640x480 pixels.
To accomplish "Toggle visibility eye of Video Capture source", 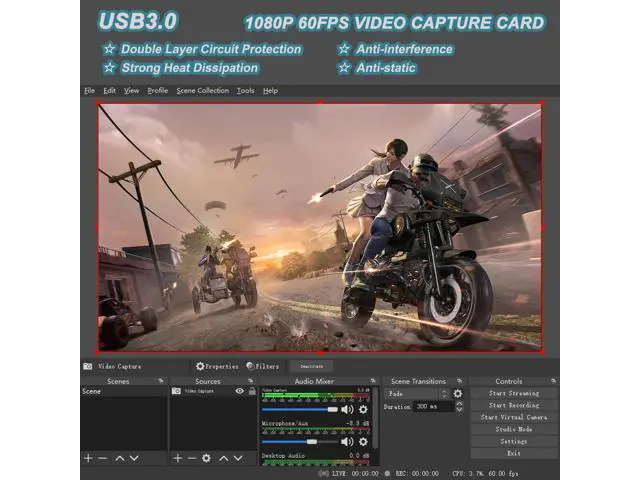I will [x=240, y=391].
